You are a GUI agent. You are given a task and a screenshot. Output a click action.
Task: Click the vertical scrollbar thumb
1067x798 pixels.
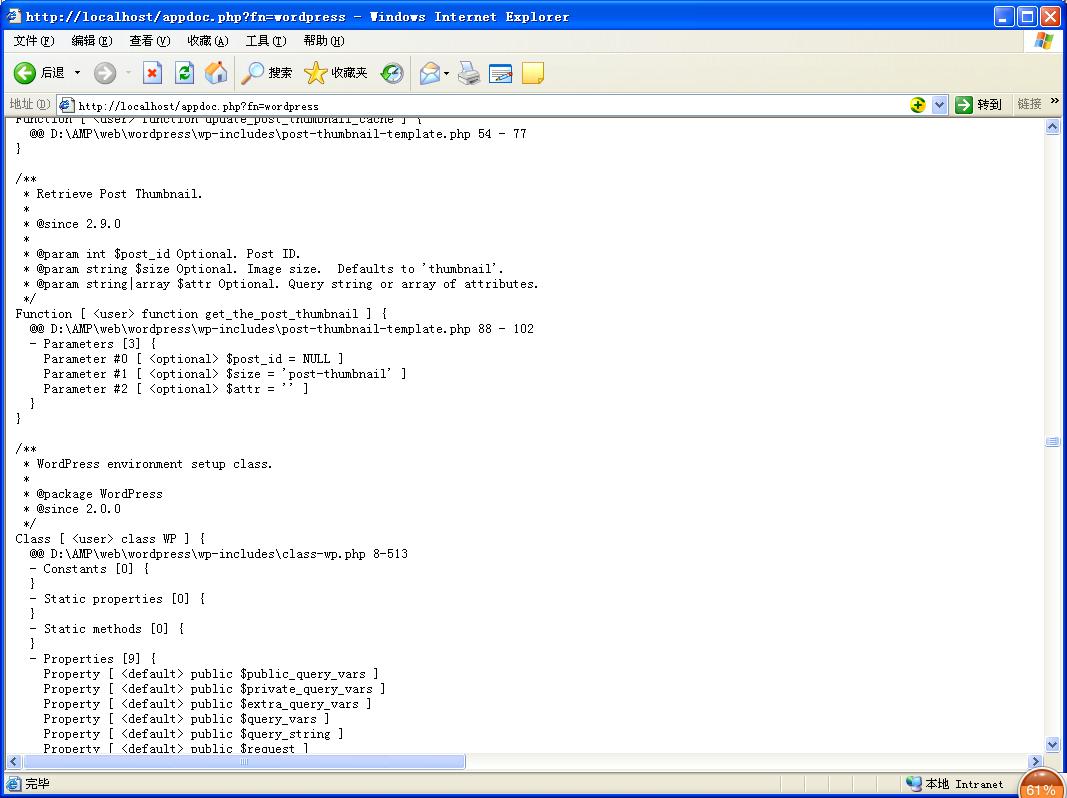point(1052,442)
